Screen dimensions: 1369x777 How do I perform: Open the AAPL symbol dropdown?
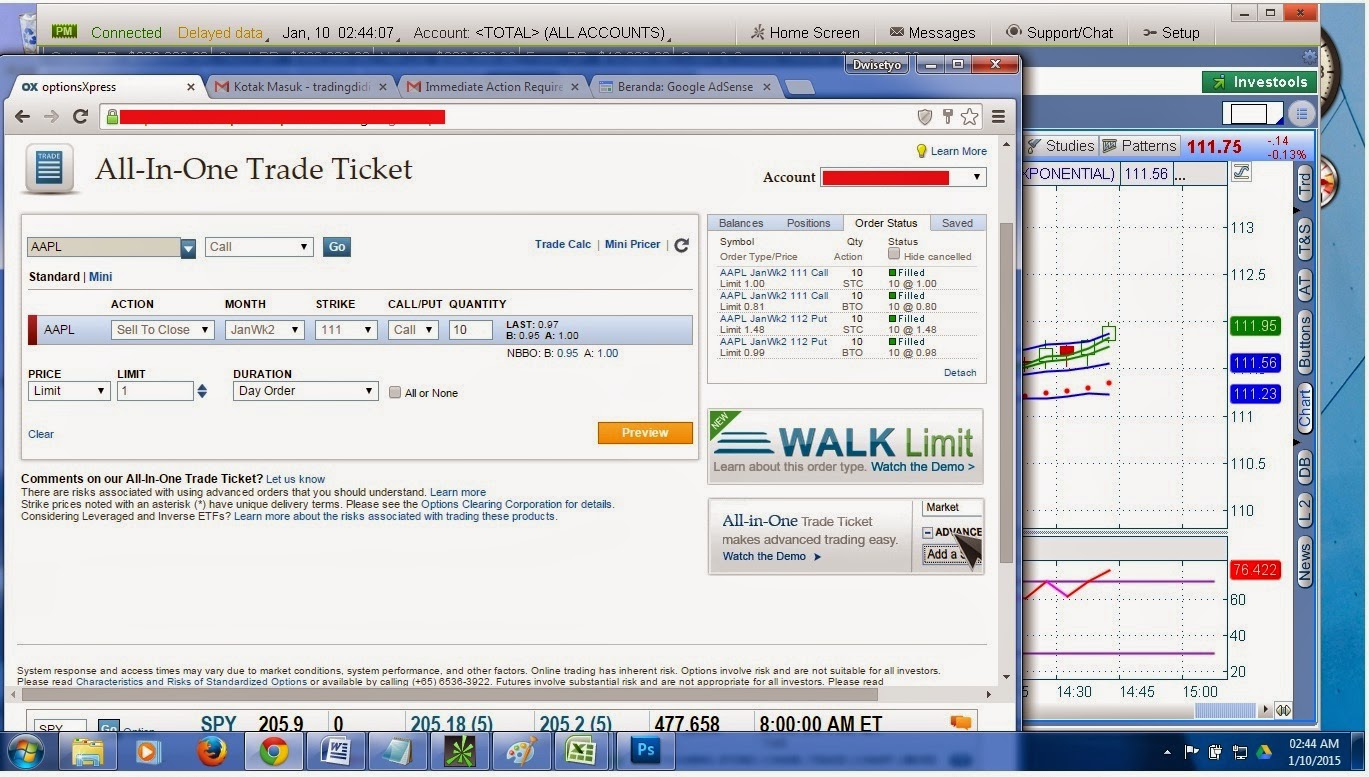click(x=188, y=247)
